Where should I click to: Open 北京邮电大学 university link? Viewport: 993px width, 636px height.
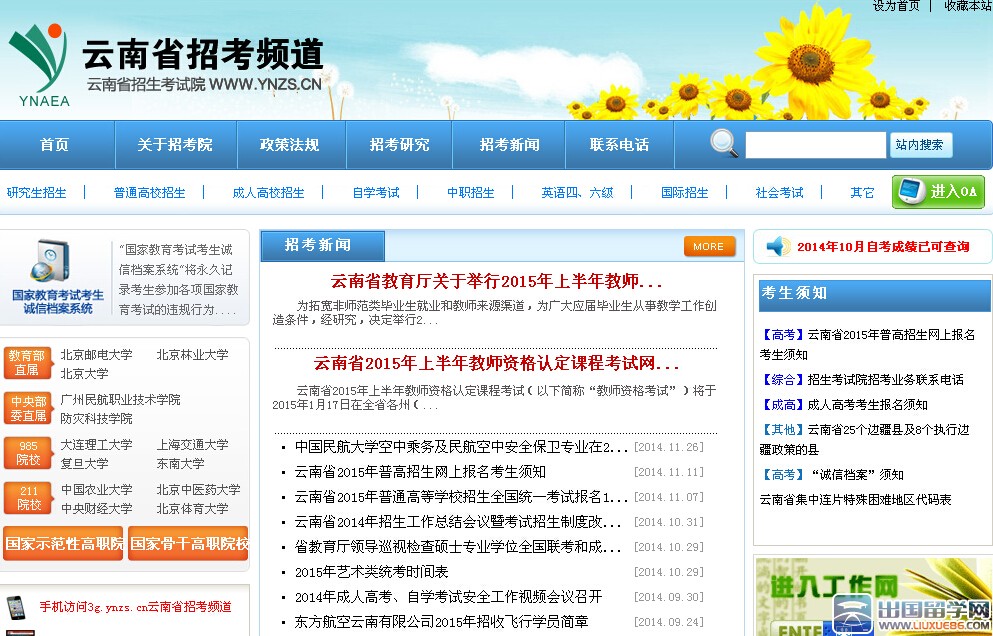[96, 354]
